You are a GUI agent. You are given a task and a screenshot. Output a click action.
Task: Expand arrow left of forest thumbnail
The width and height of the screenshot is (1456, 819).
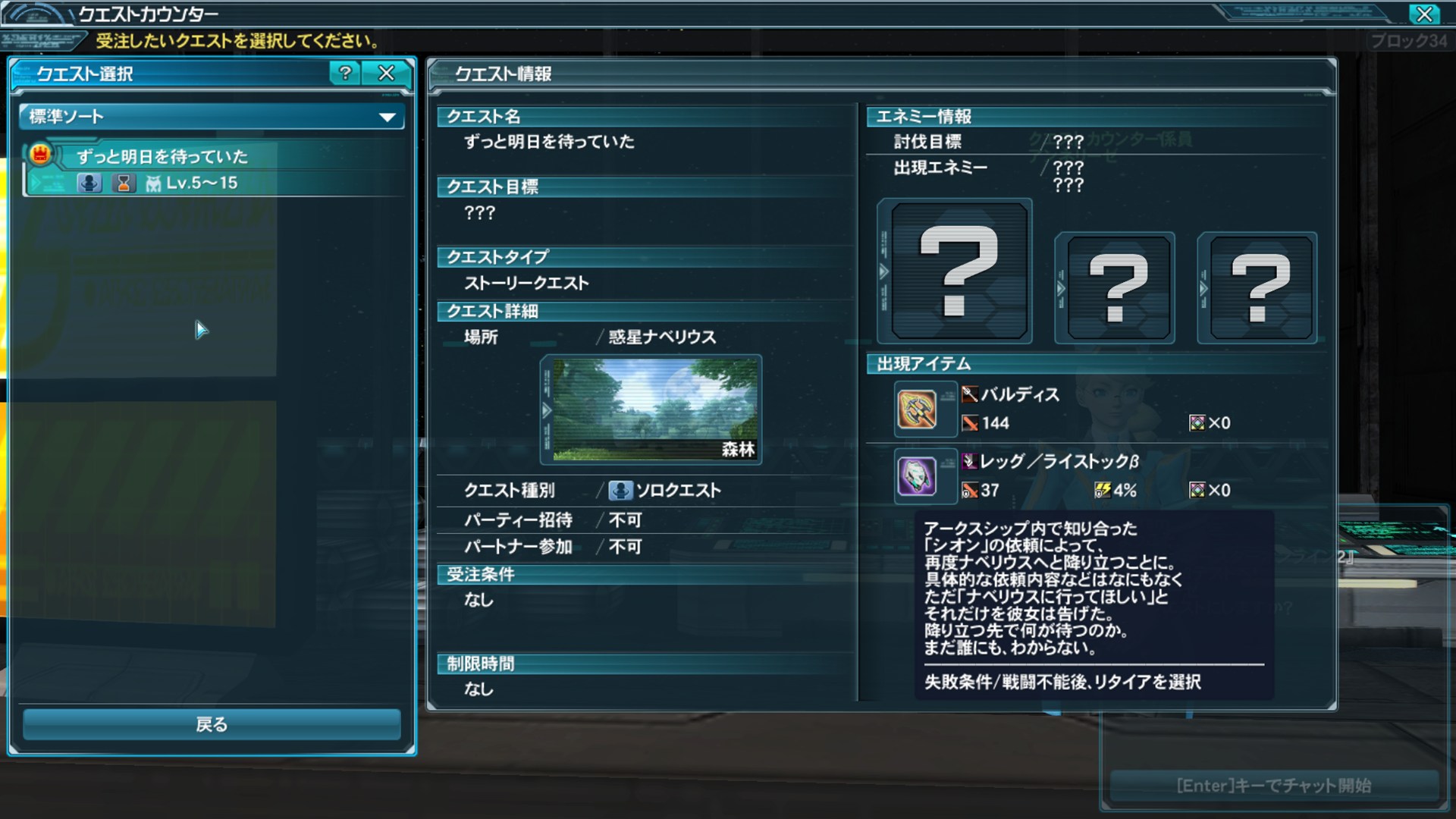(547, 410)
